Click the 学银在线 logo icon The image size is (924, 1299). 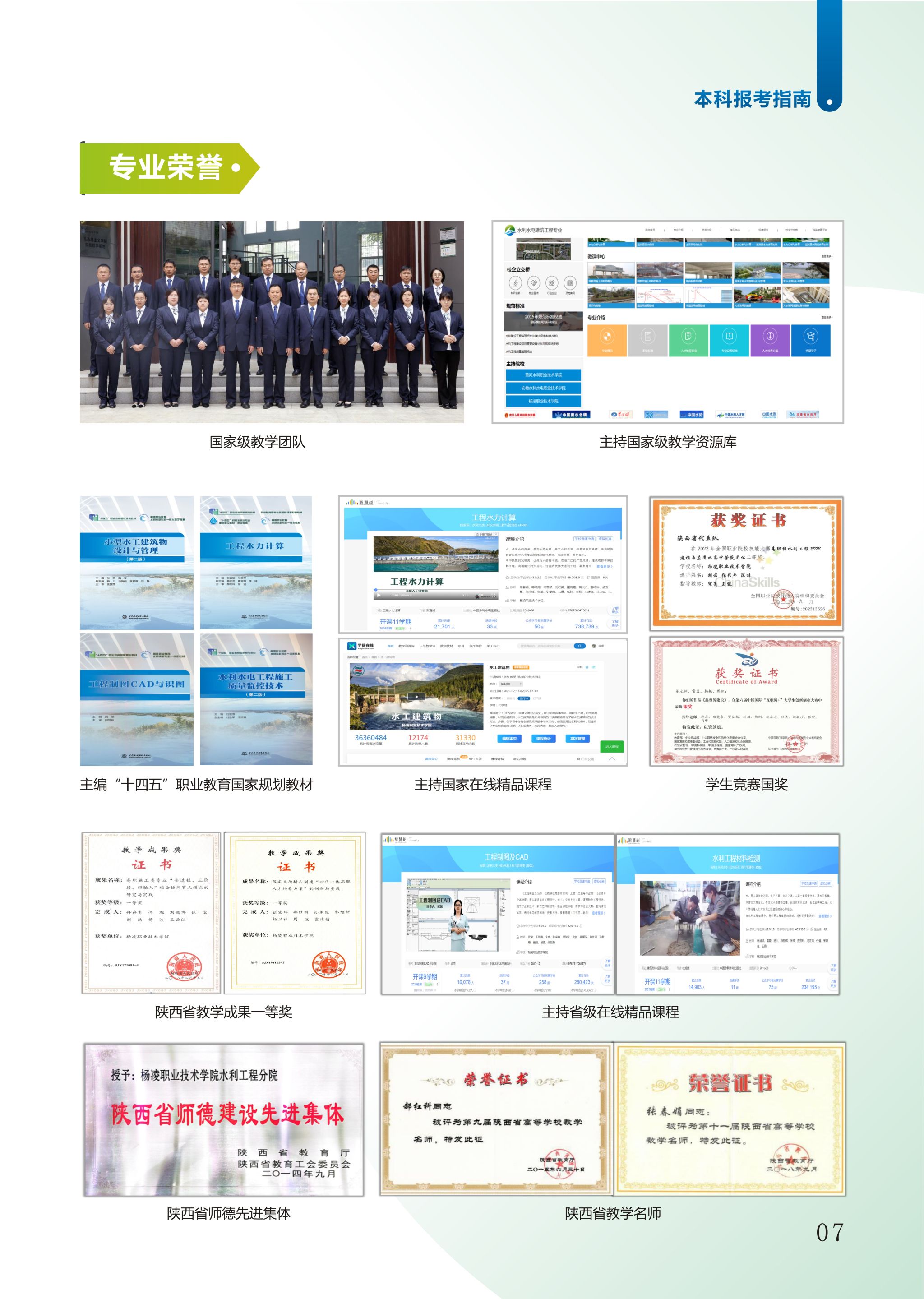pos(351,646)
